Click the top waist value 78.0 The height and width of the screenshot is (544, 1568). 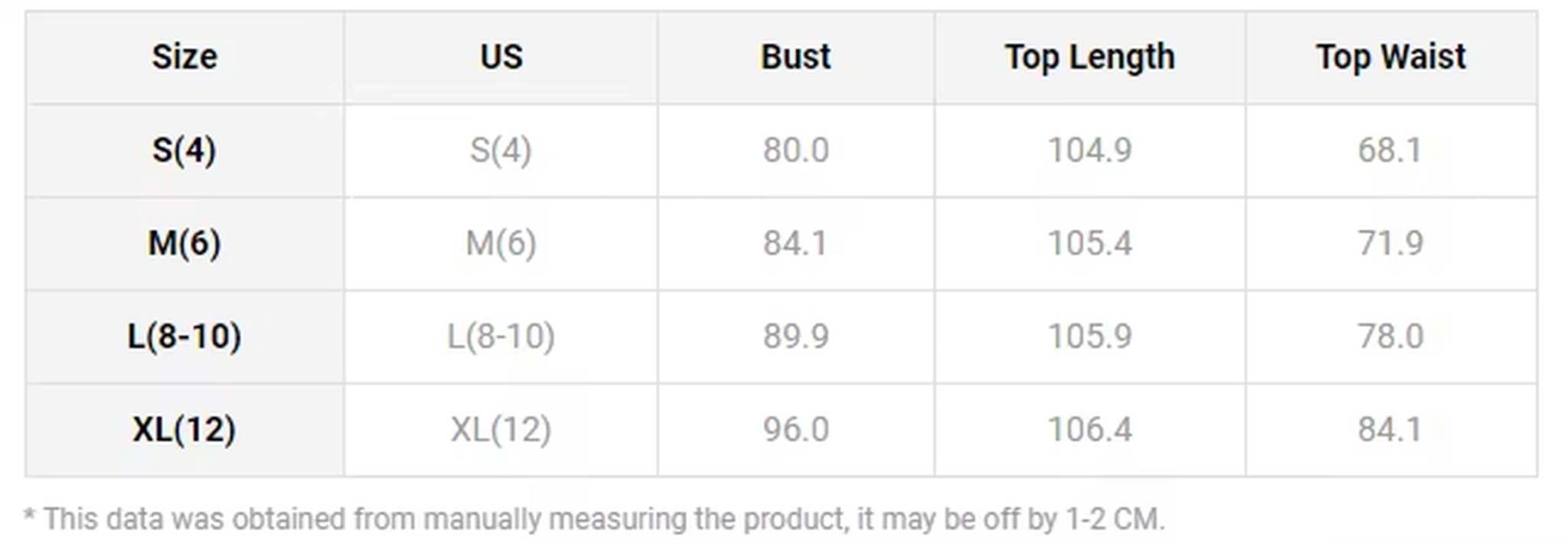coord(1390,336)
